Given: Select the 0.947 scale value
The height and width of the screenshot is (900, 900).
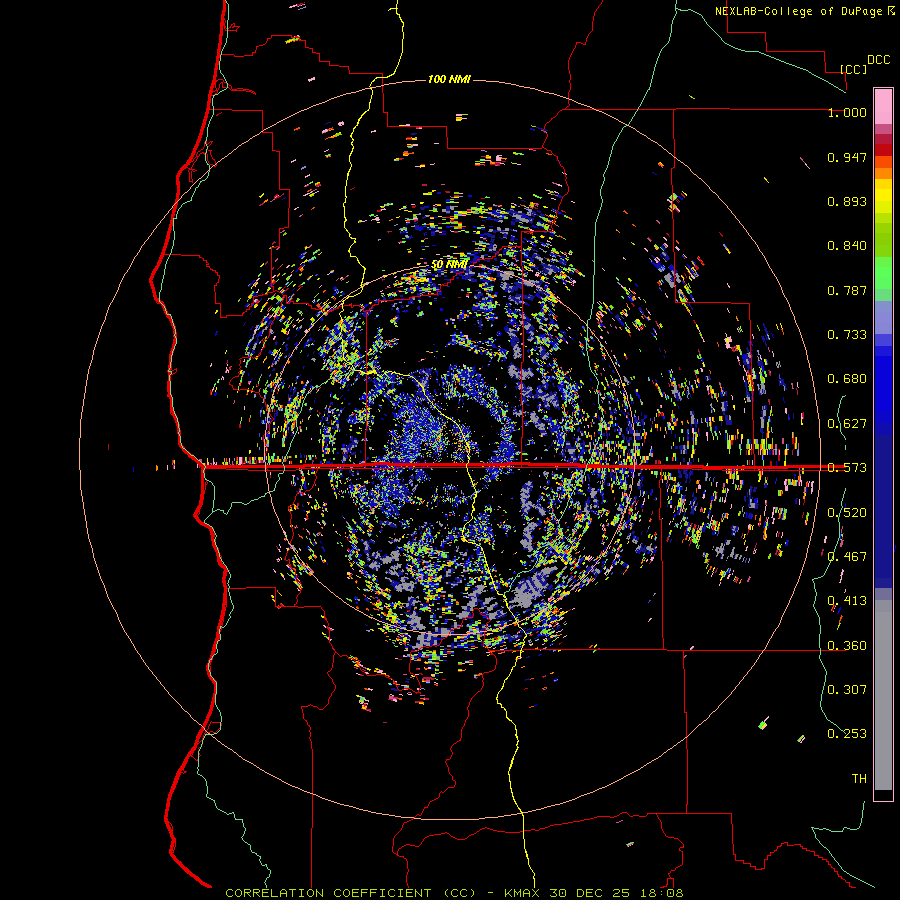Looking at the screenshot, I should 847,157.
